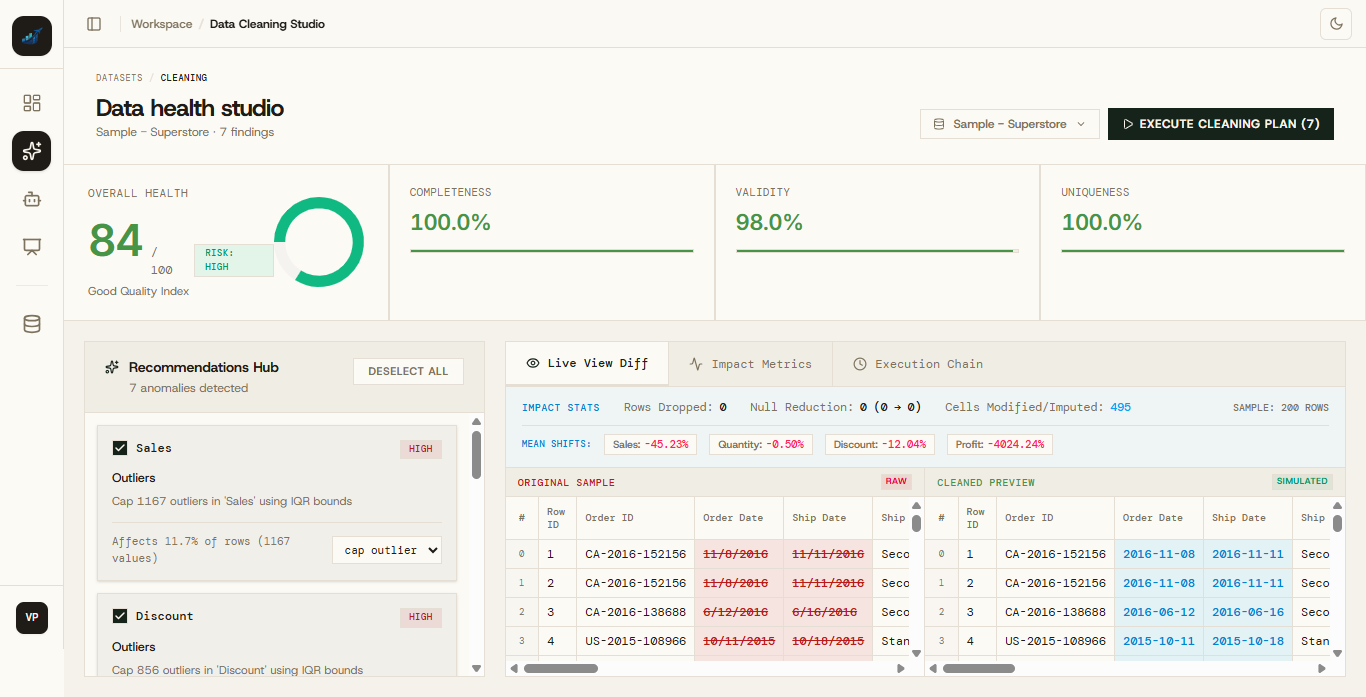Click the 'Rows Dropped: 0' stat

pos(675,407)
